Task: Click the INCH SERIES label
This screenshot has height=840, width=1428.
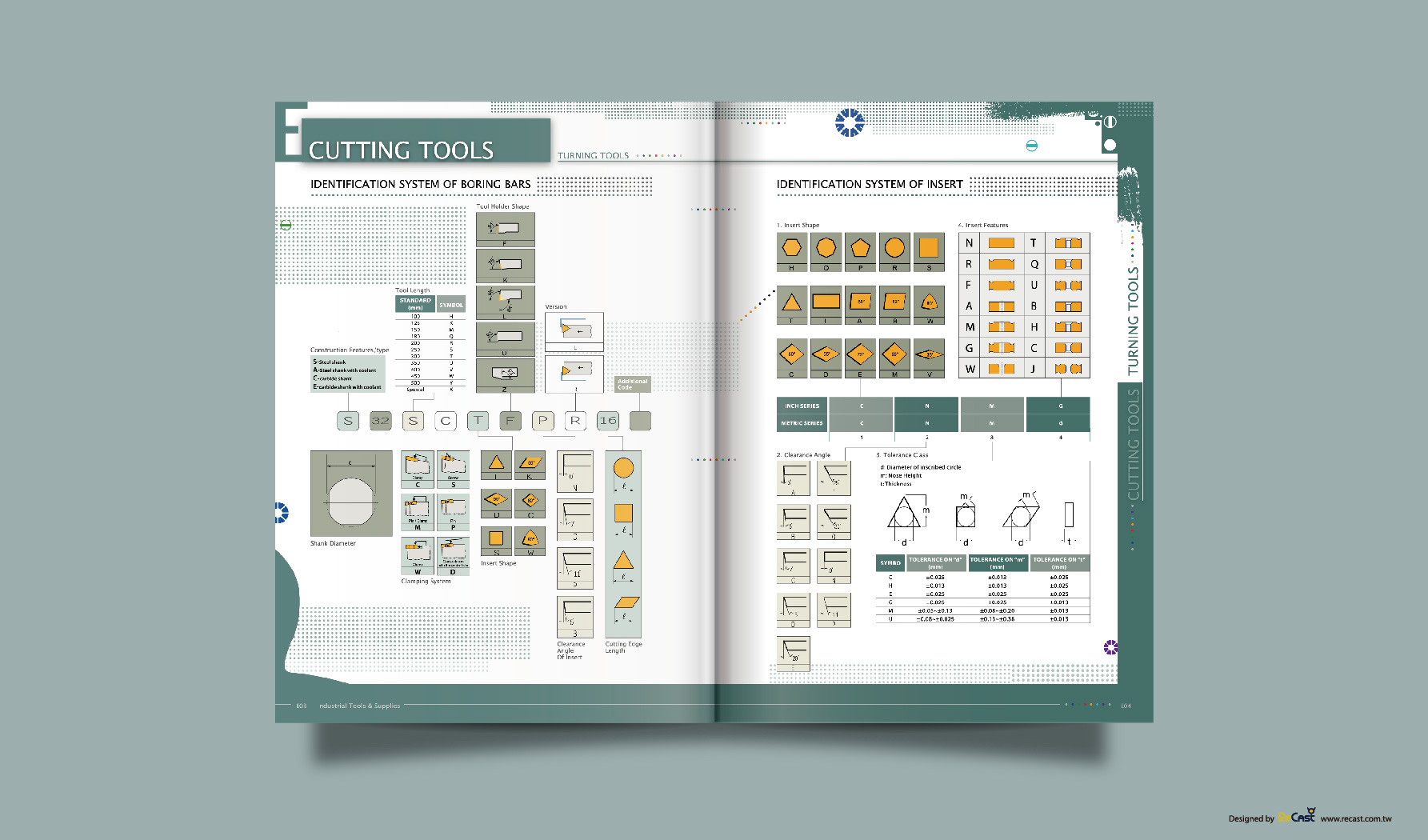Action: coord(802,406)
